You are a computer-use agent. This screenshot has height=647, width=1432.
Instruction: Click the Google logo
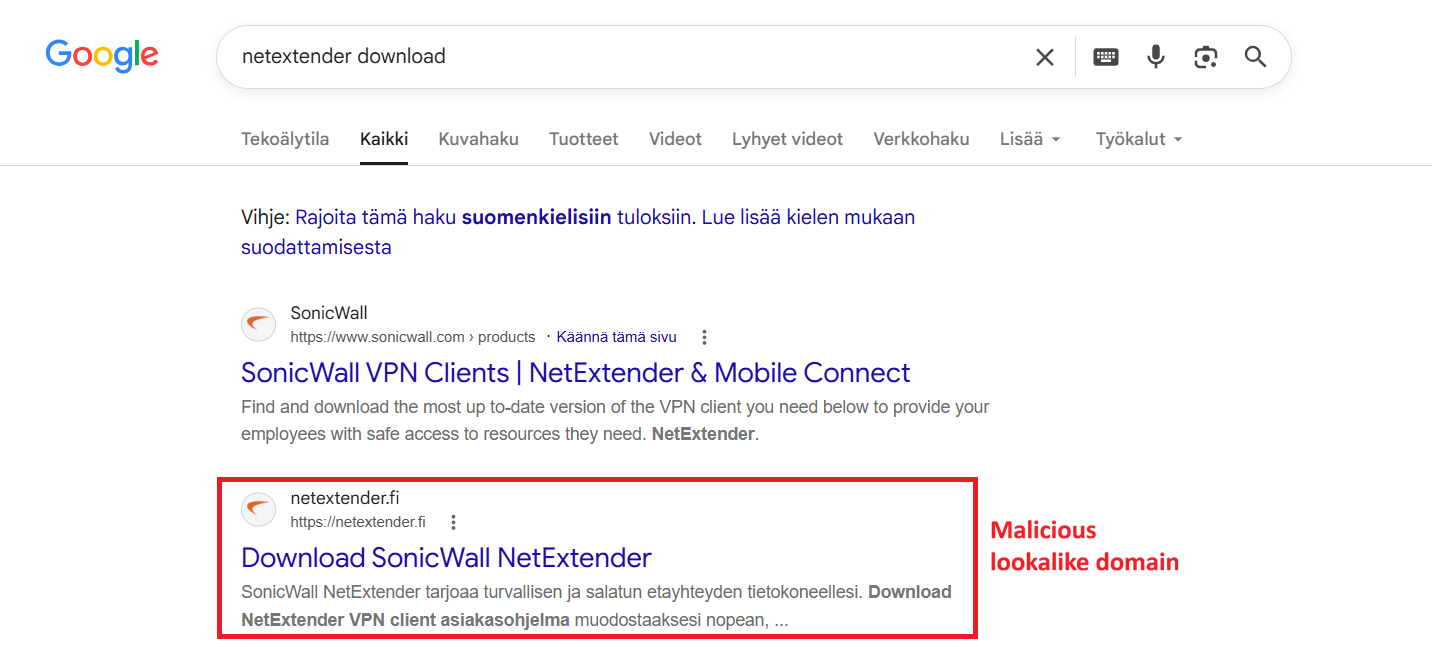pyautogui.click(x=102, y=56)
